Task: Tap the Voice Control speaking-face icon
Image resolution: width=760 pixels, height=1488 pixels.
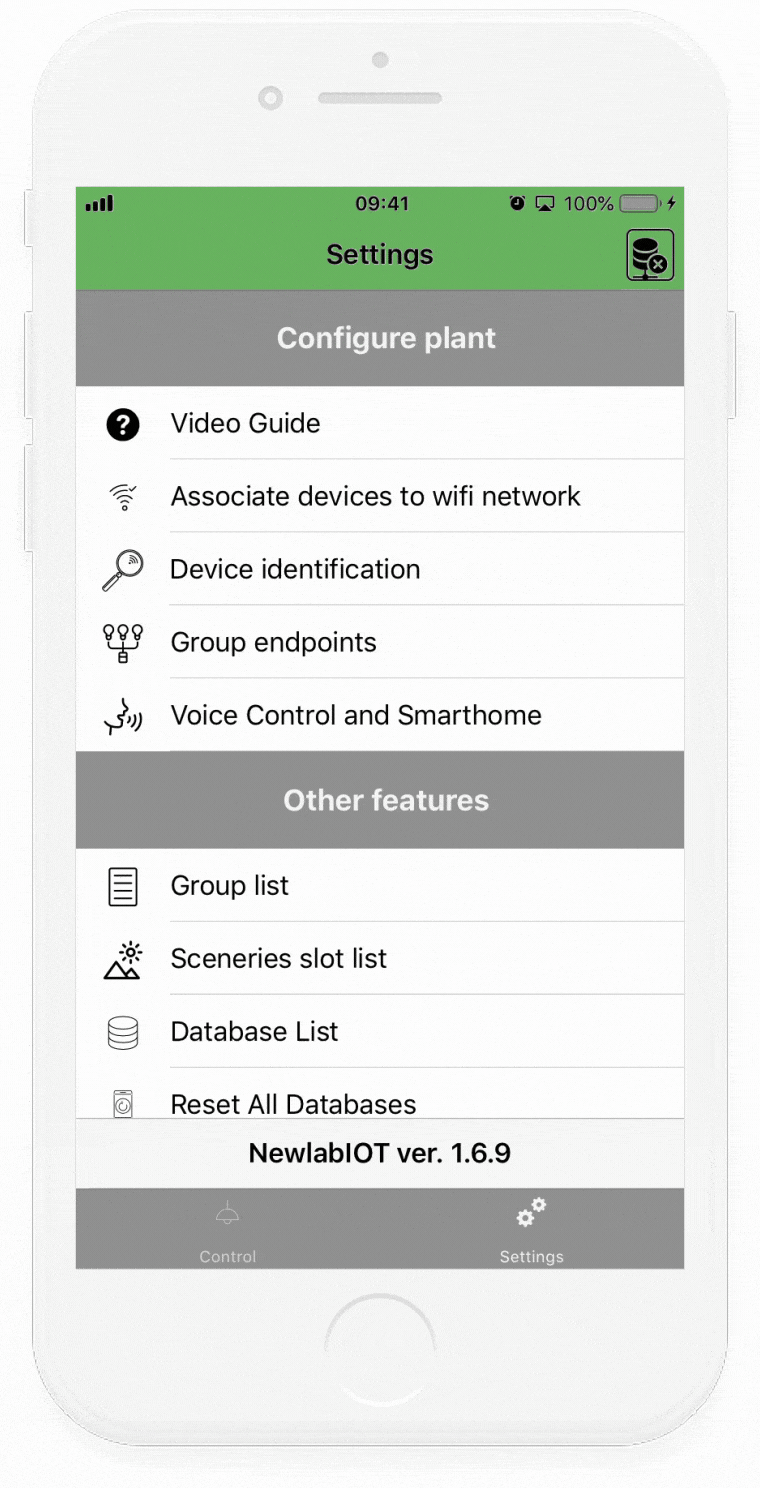Action: pyautogui.click(x=123, y=716)
